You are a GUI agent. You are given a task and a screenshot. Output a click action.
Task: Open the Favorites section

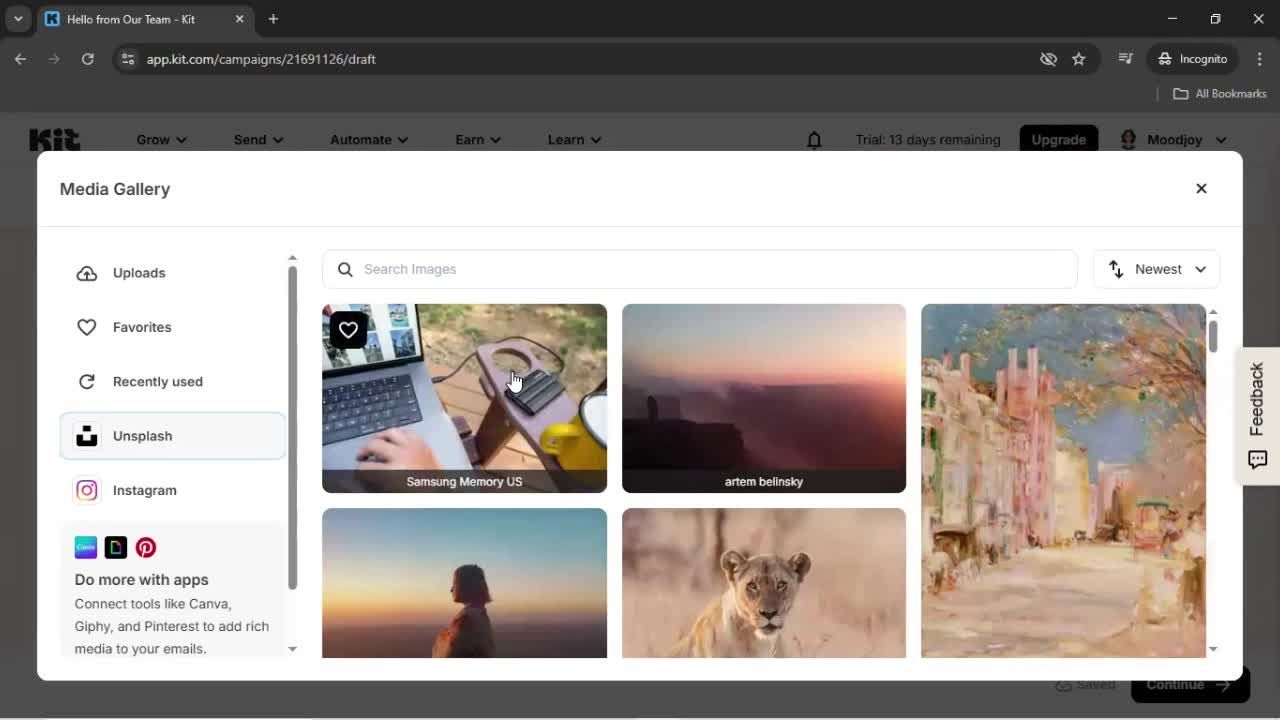coord(141,327)
